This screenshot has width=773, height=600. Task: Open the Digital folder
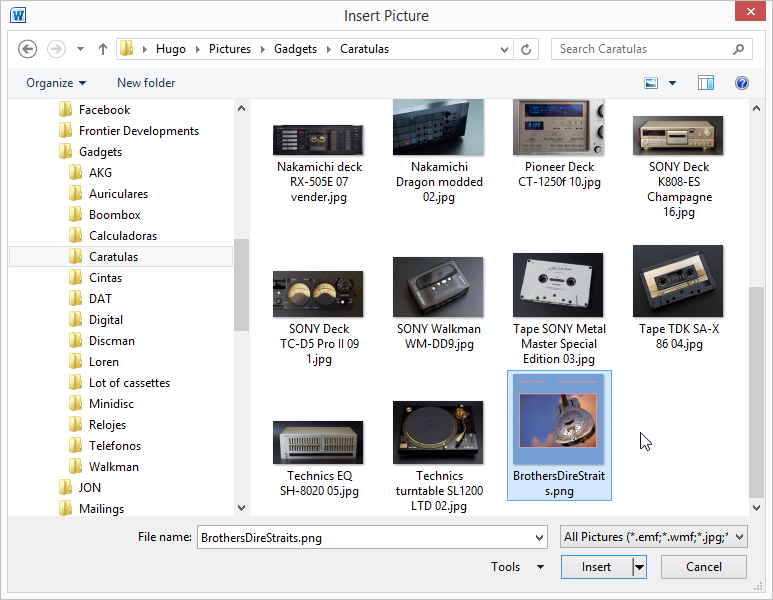105,320
